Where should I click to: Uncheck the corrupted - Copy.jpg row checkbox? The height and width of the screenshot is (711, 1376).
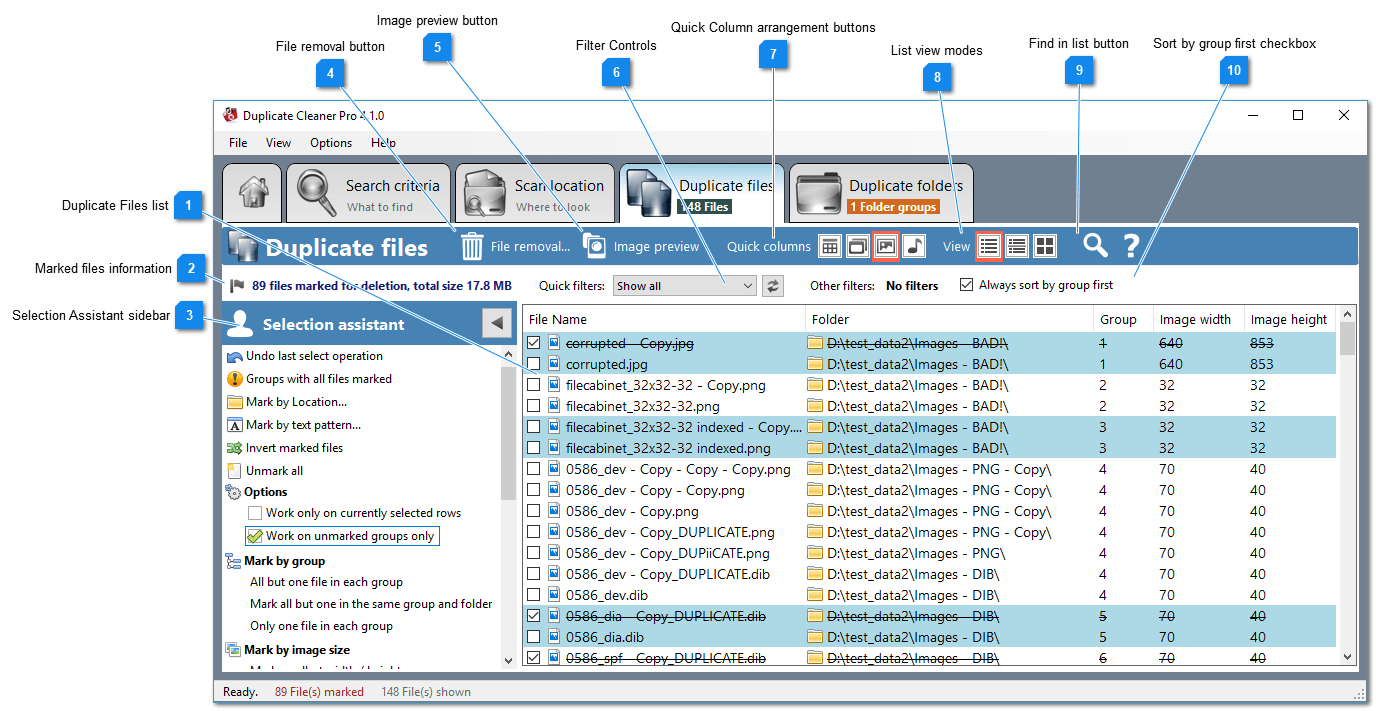(535, 343)
